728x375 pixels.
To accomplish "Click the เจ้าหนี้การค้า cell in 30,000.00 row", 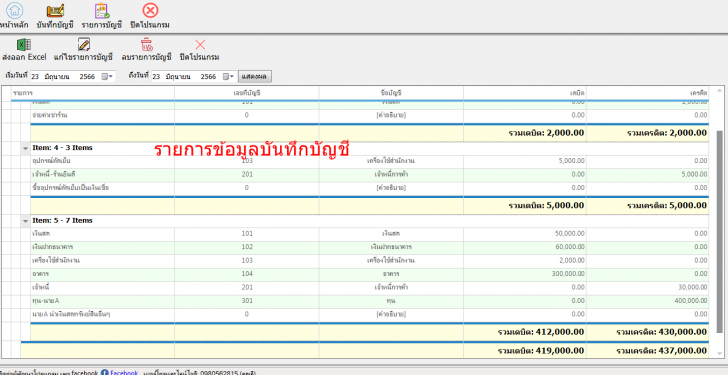I will (391, 288).
